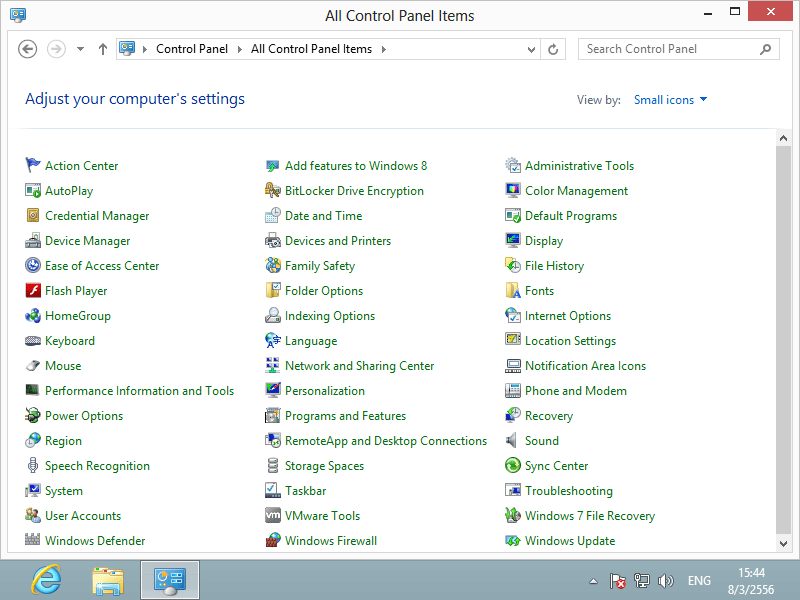
Task: Open the Programs and Features link
Action: pos(345,416)
